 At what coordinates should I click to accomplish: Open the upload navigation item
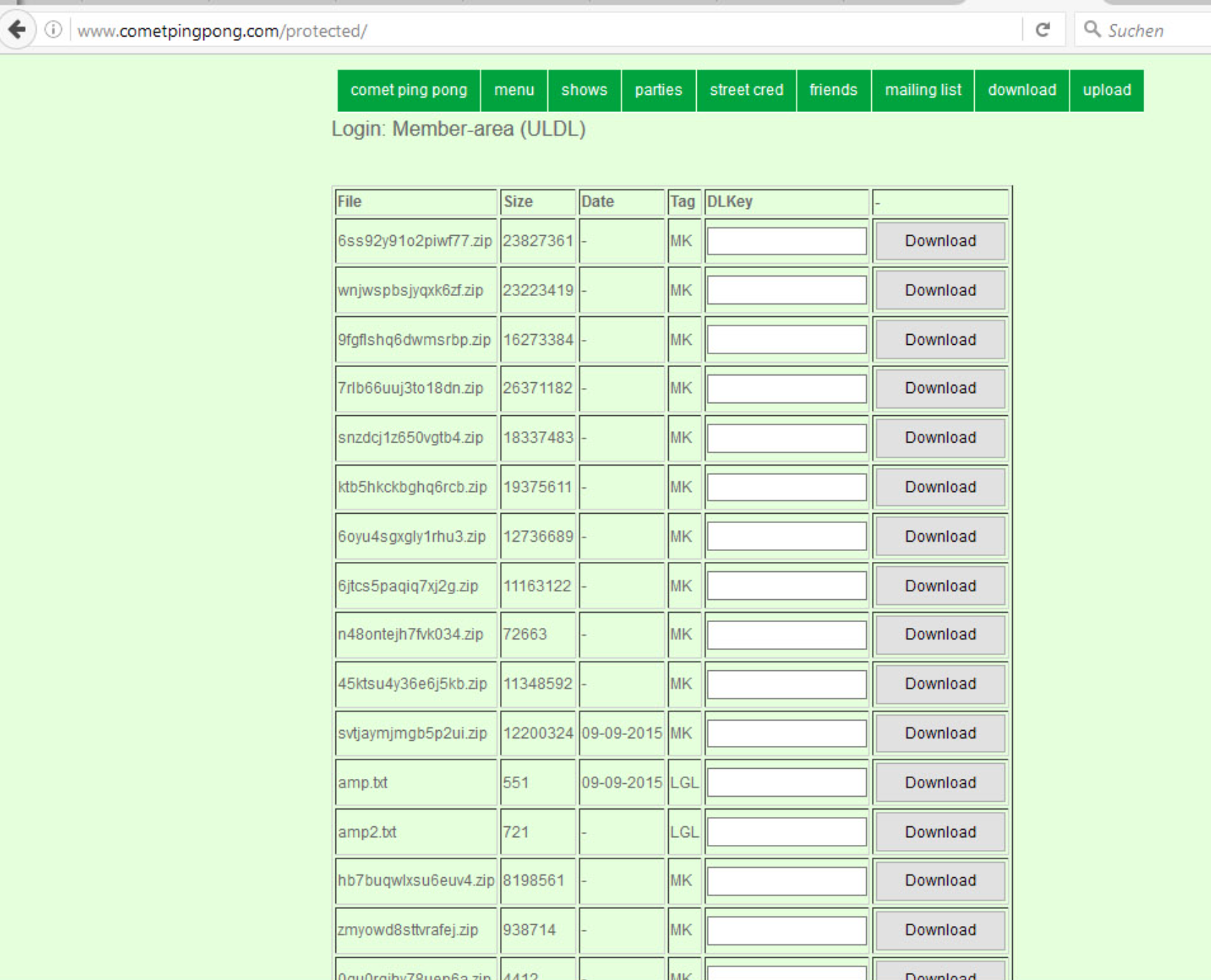pos(1107,91)
